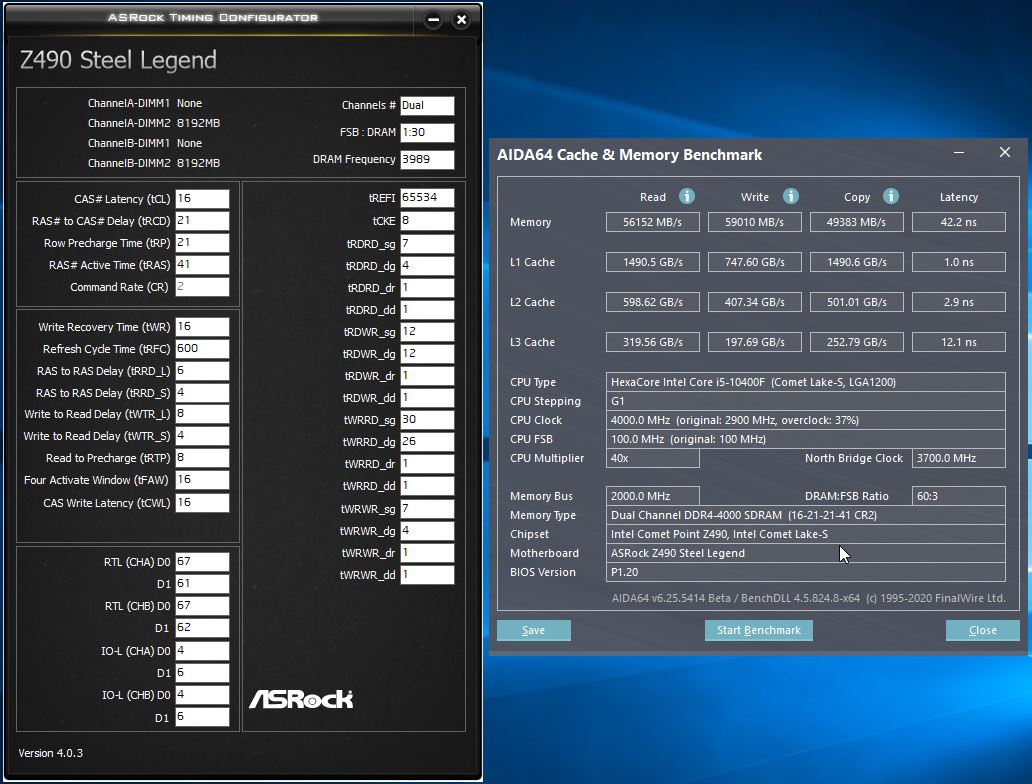Click the RAS# to CAS# Delay (tRCD) field
The height and width of the screenshot is (784, 1032).
pyautogui.click(x=202, y=221)
